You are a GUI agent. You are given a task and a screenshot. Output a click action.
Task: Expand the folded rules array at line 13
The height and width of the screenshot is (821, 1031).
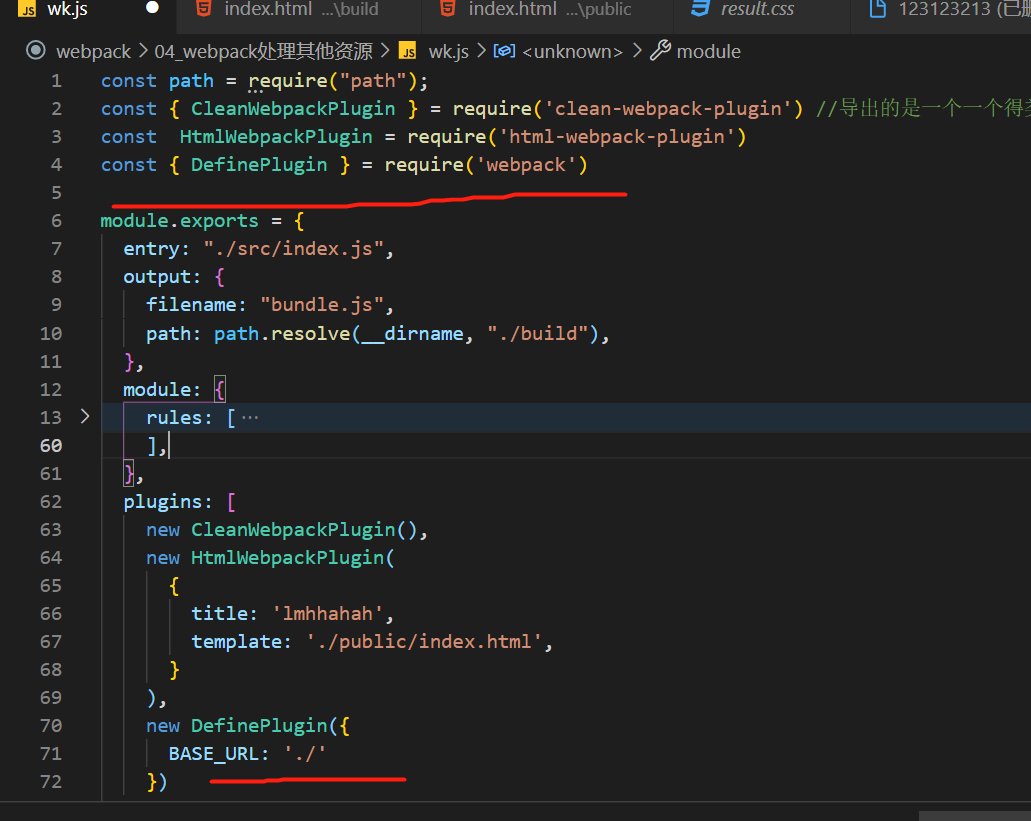[85, 416]
